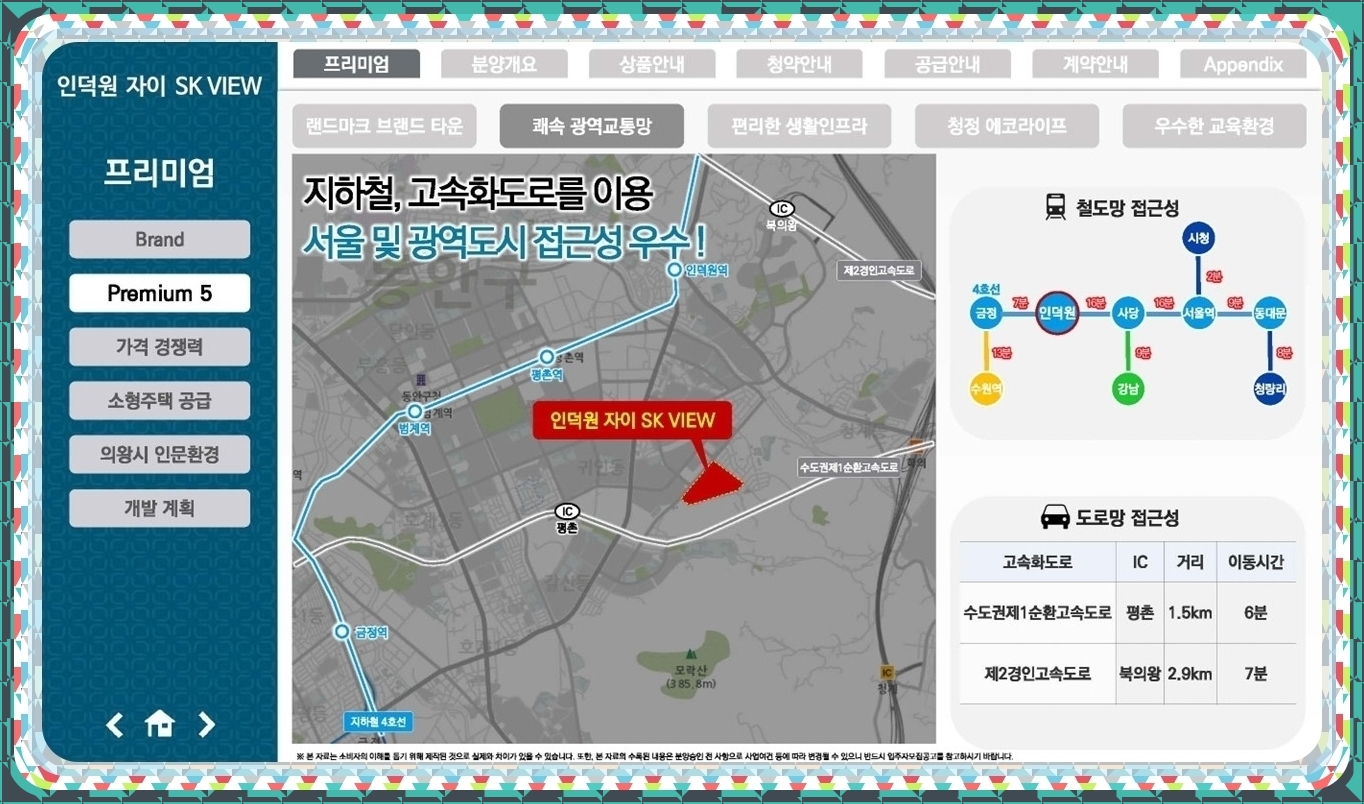This screenshot has width=1364, height=804.
Task: Click 강남 node in rail diagram
Action: (1128, 388)
